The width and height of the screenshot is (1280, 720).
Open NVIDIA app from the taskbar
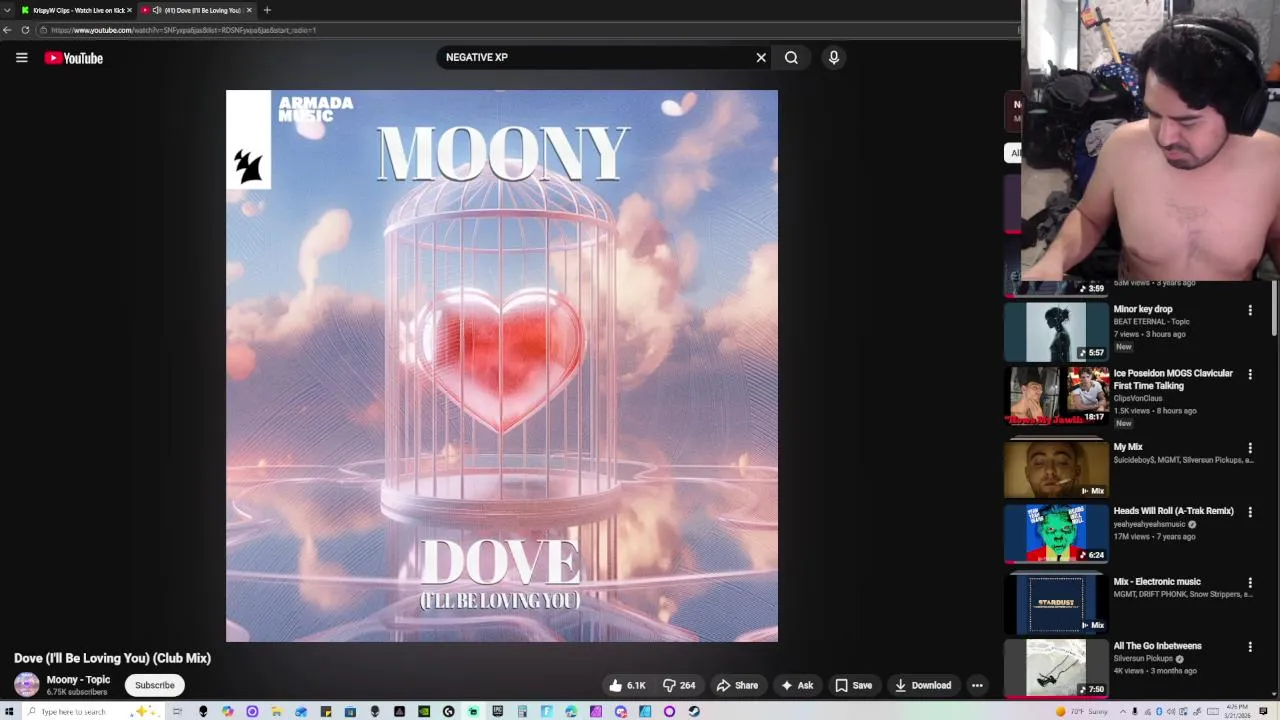click(424, 711)
